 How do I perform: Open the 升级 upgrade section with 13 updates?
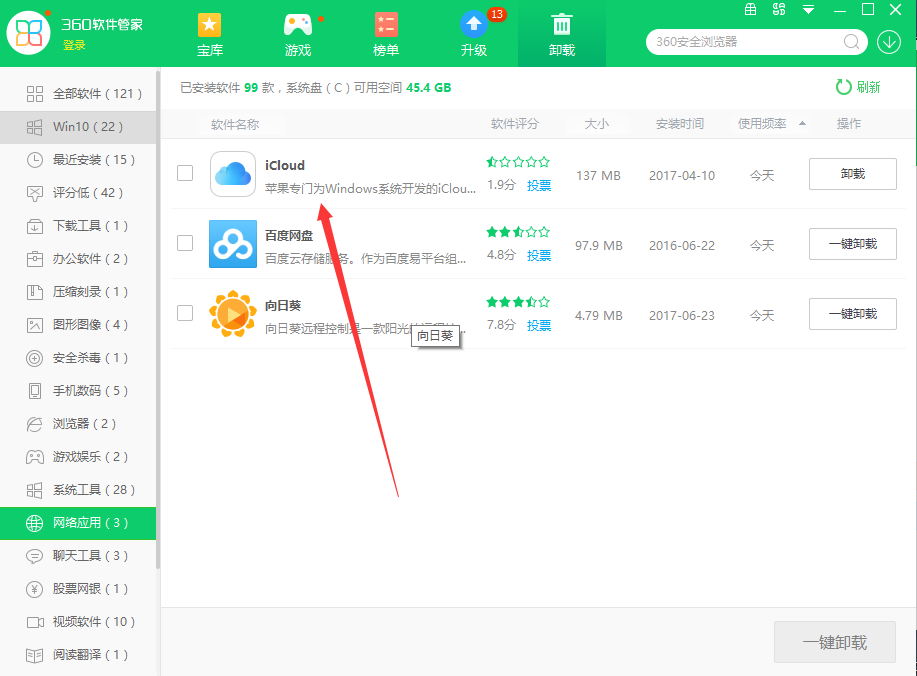pos(473,33)
